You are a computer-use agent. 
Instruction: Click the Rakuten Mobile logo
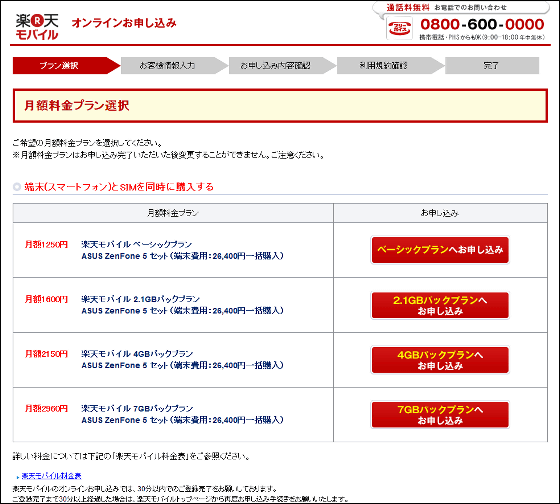pyautogui.click(x=37, y=27)
